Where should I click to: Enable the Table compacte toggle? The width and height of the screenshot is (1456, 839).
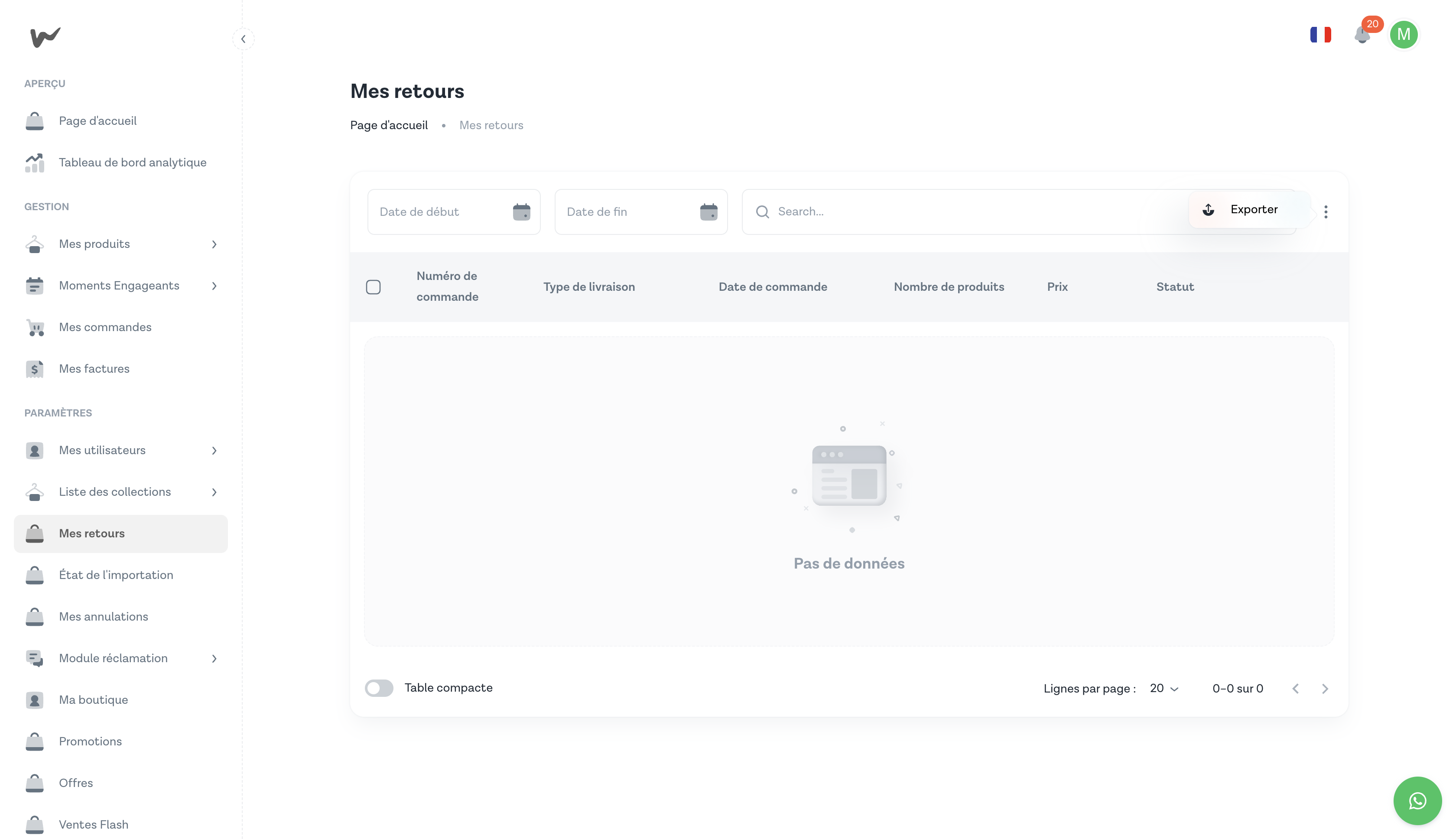point(379,688)
